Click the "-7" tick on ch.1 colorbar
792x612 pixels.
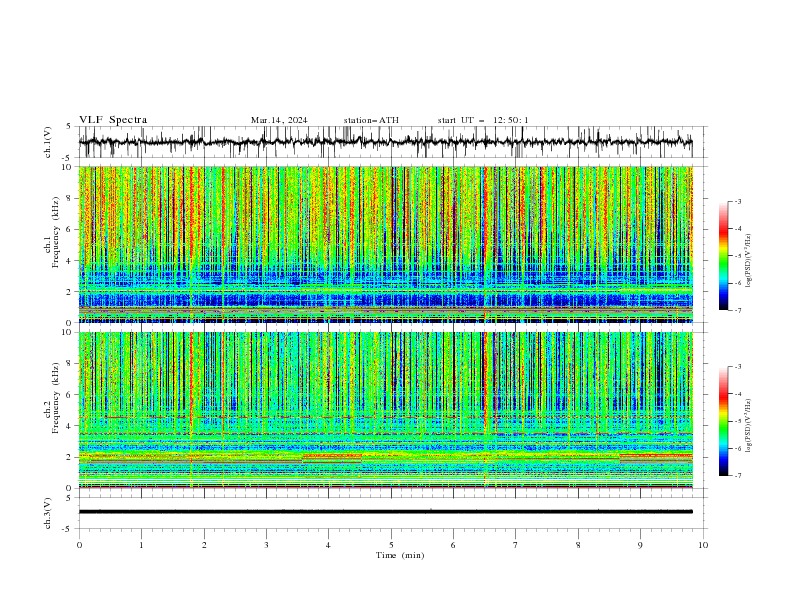click(x=737, y=310)
